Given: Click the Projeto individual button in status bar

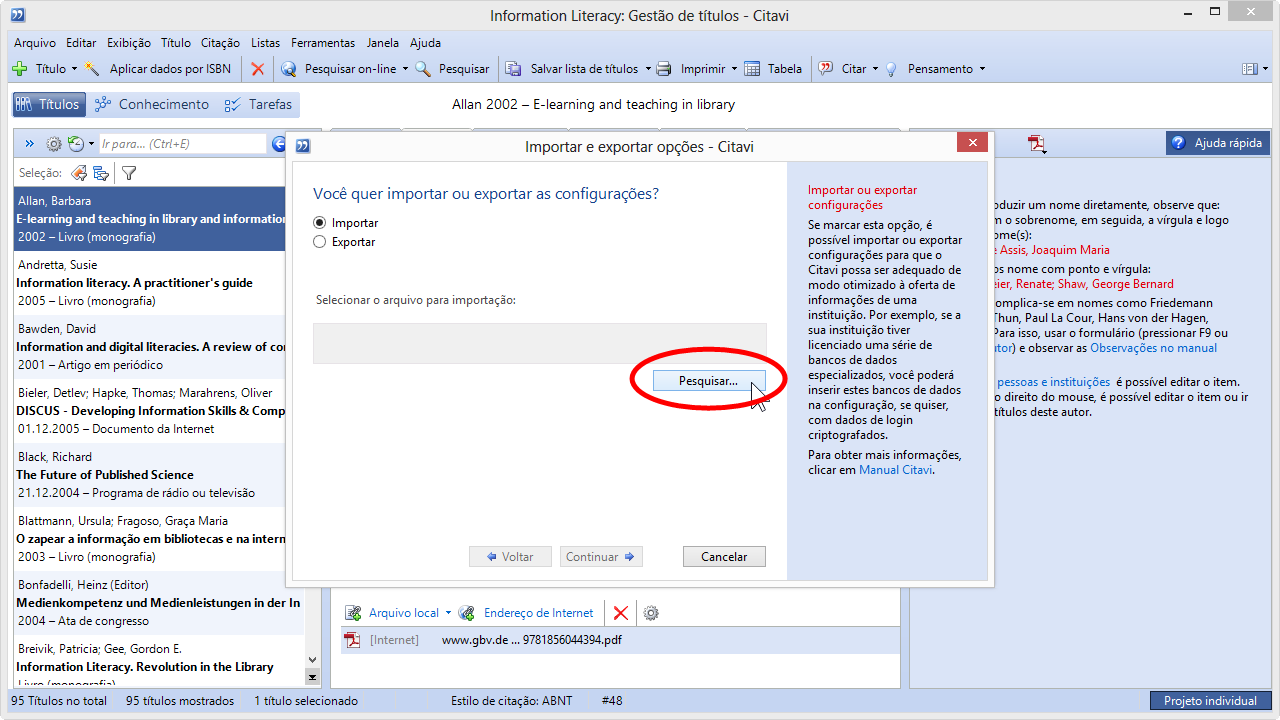Looking at the screenshot, I should coord(1210,701).
